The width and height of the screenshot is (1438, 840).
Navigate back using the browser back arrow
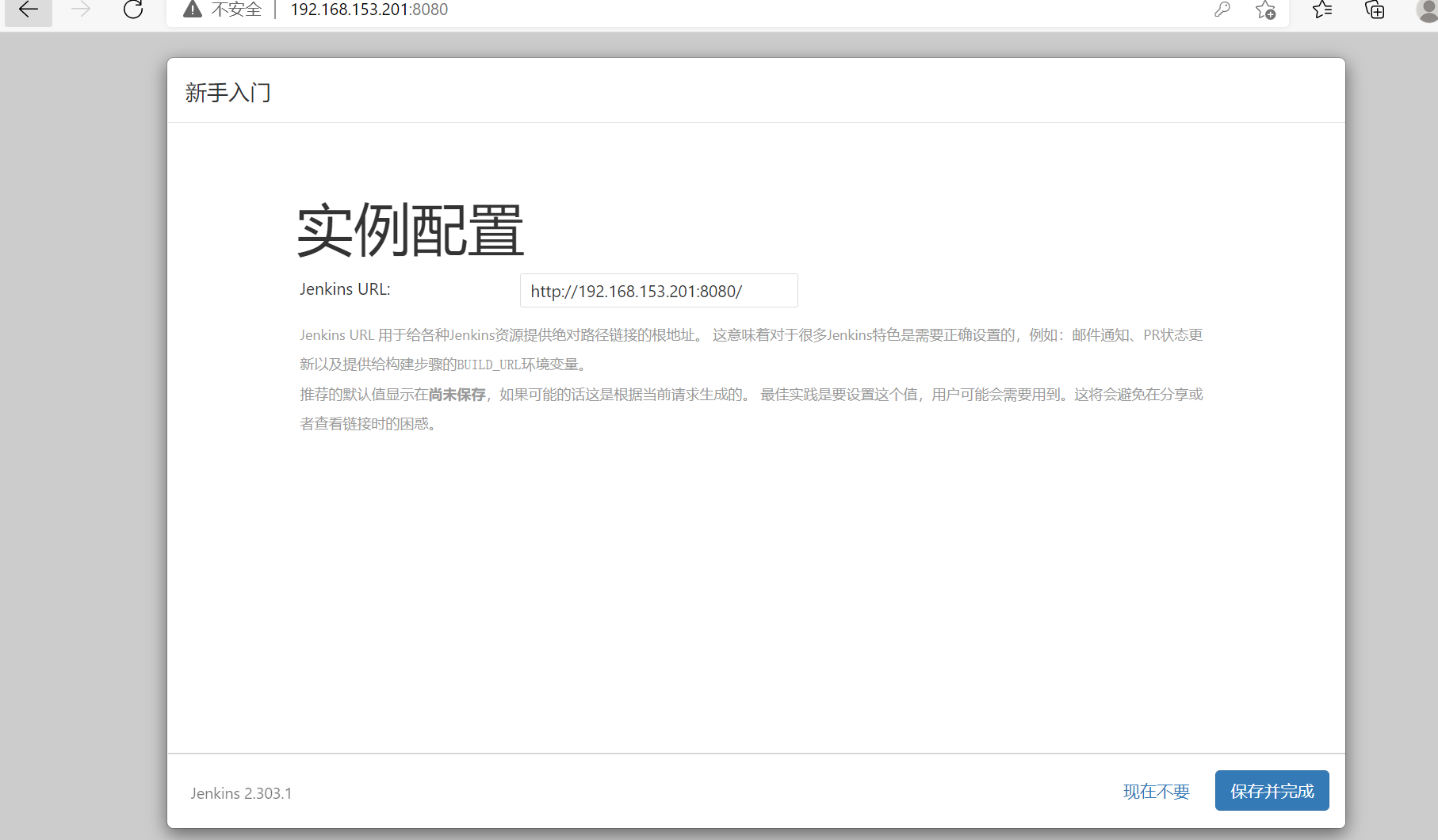pyautogui.click(x=28, y=11)
